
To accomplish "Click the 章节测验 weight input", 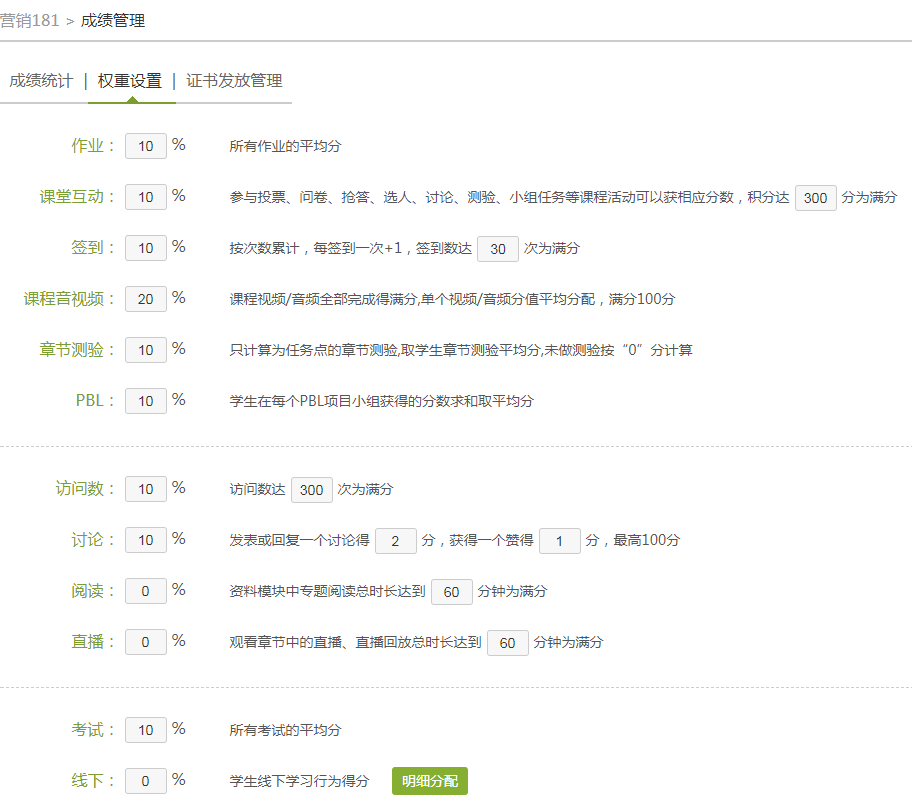I will coord(146,350).
